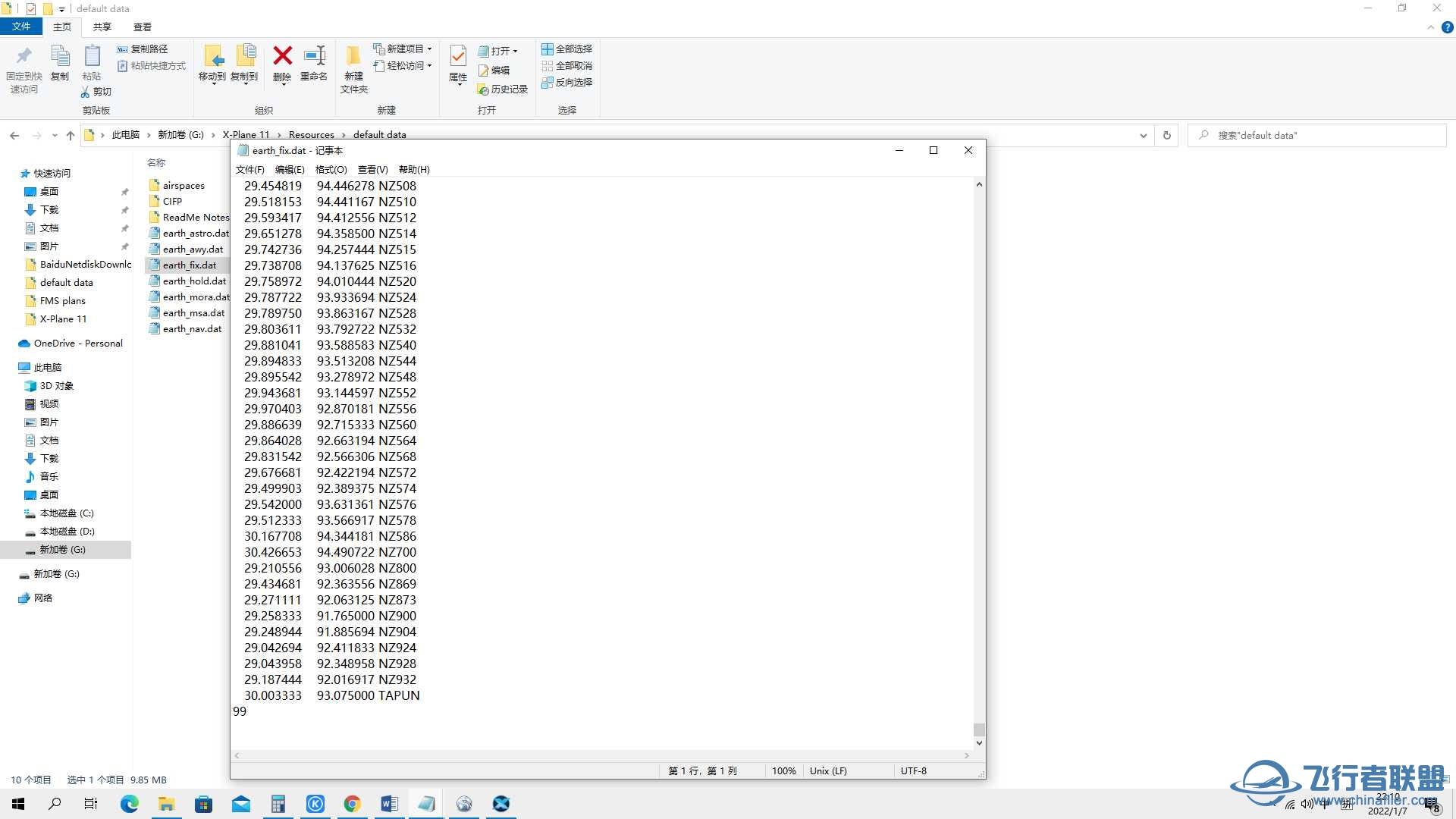Open recent locations dropdown arrow
Viewport: 1456px width, 819px height.
55,136
